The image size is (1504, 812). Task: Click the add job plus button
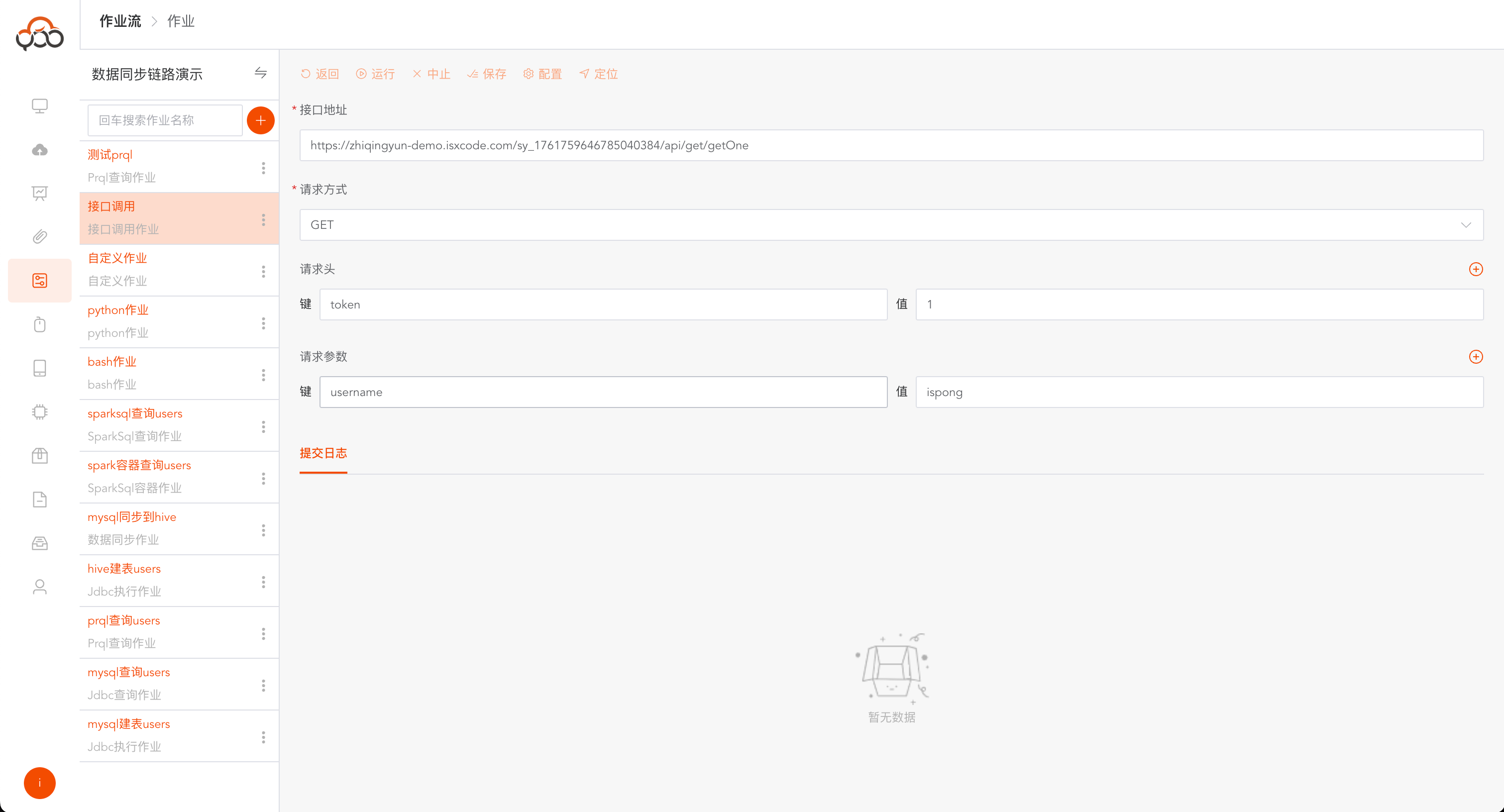coord(260,120)
